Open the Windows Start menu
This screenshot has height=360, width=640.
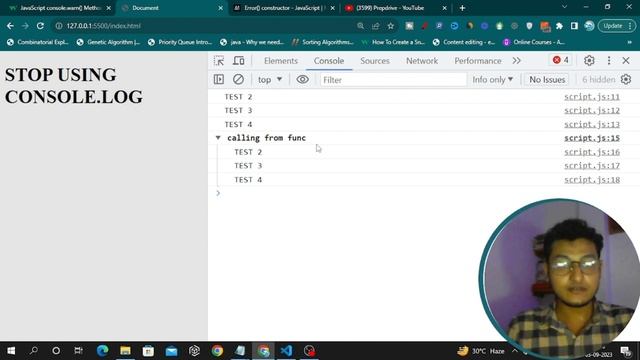(11, 351)
